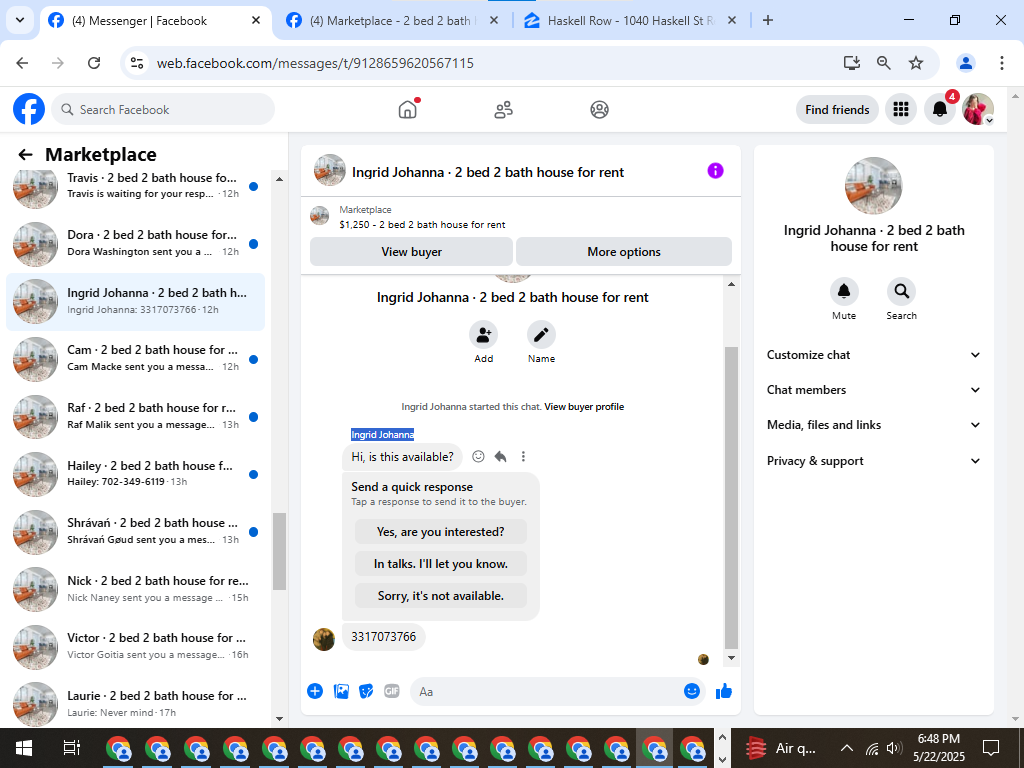The image size is (1024, 768).
Task: Open Cam conversation in the list
Action: tap(136, 359)
